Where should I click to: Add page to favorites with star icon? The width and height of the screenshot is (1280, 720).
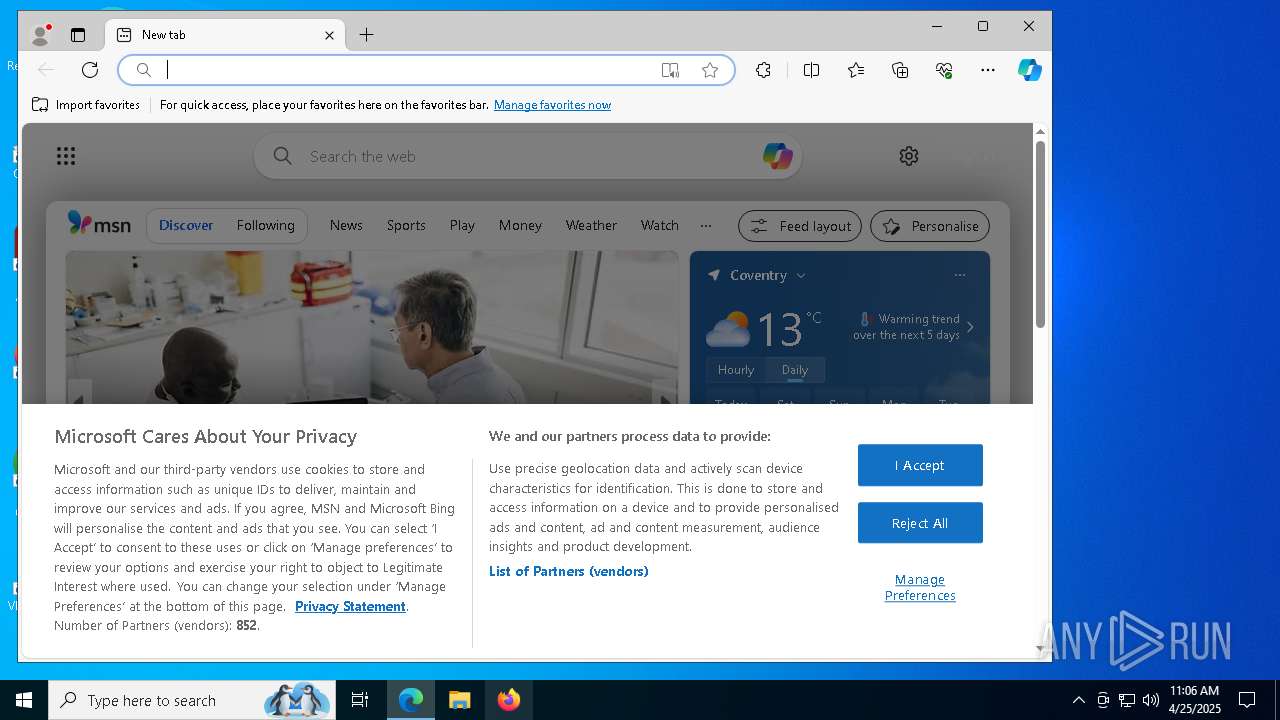coord(710,70)
